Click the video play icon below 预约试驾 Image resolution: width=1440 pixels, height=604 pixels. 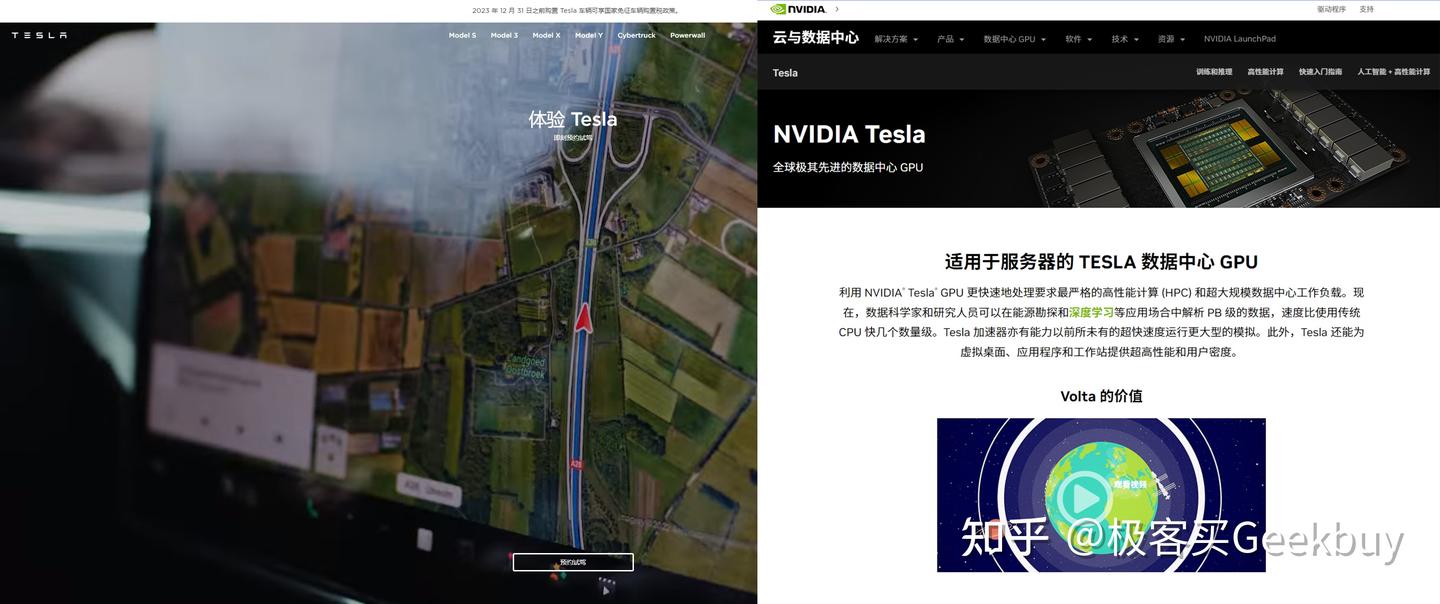(604, 590)
